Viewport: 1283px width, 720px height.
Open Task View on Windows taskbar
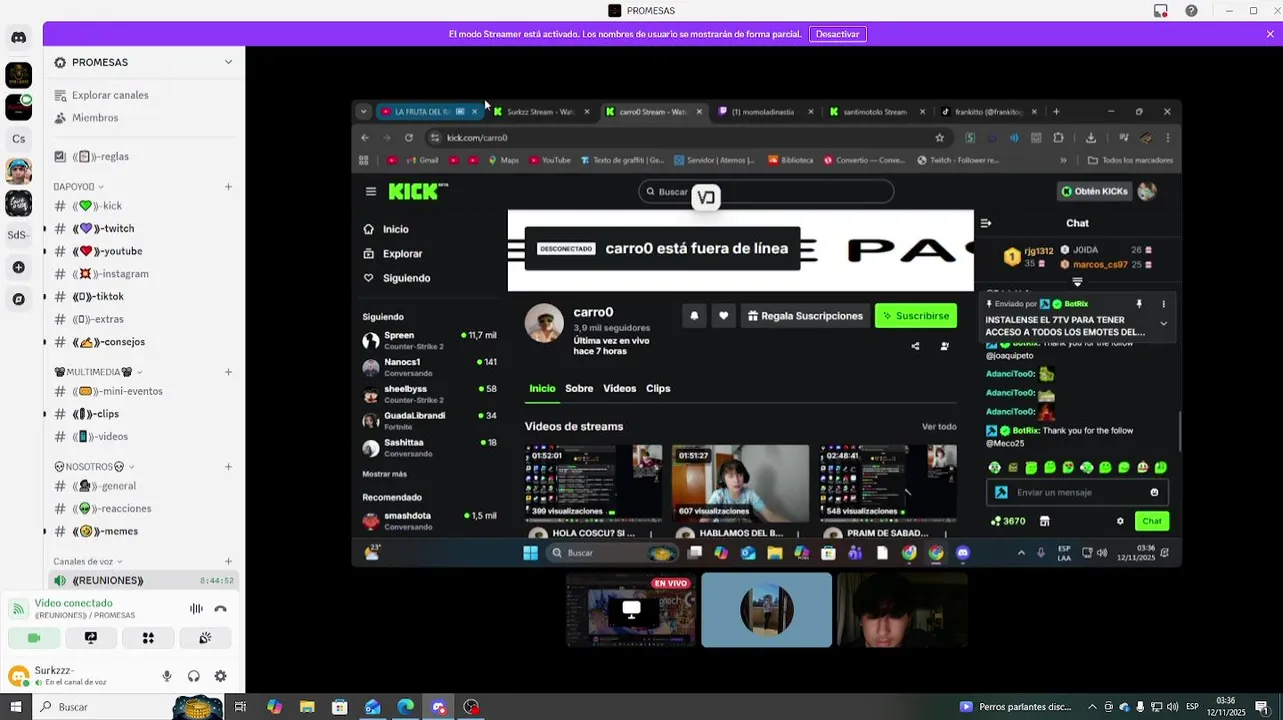(x=240, y=707)
